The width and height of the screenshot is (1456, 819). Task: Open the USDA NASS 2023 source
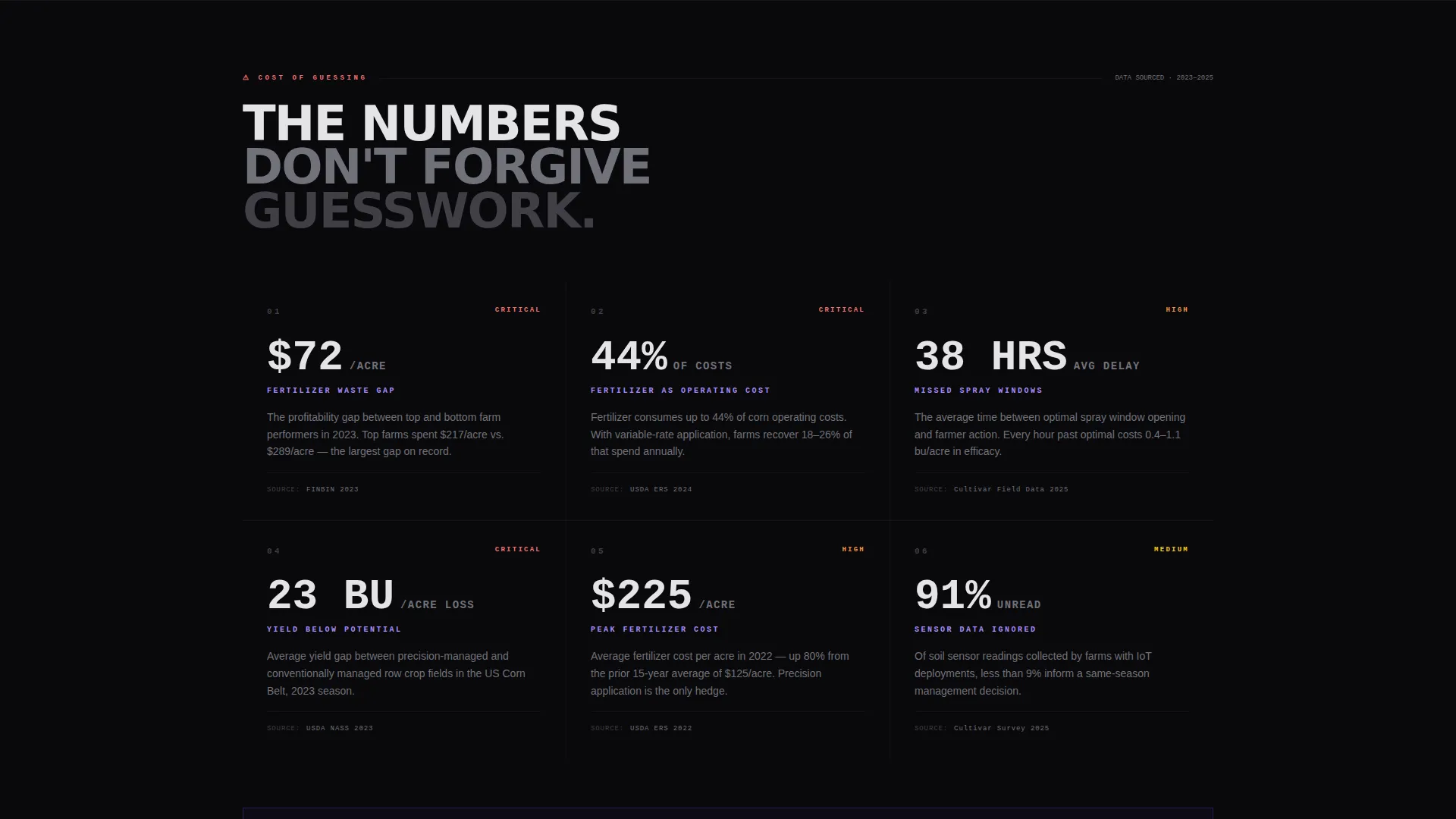coord(339,728)
